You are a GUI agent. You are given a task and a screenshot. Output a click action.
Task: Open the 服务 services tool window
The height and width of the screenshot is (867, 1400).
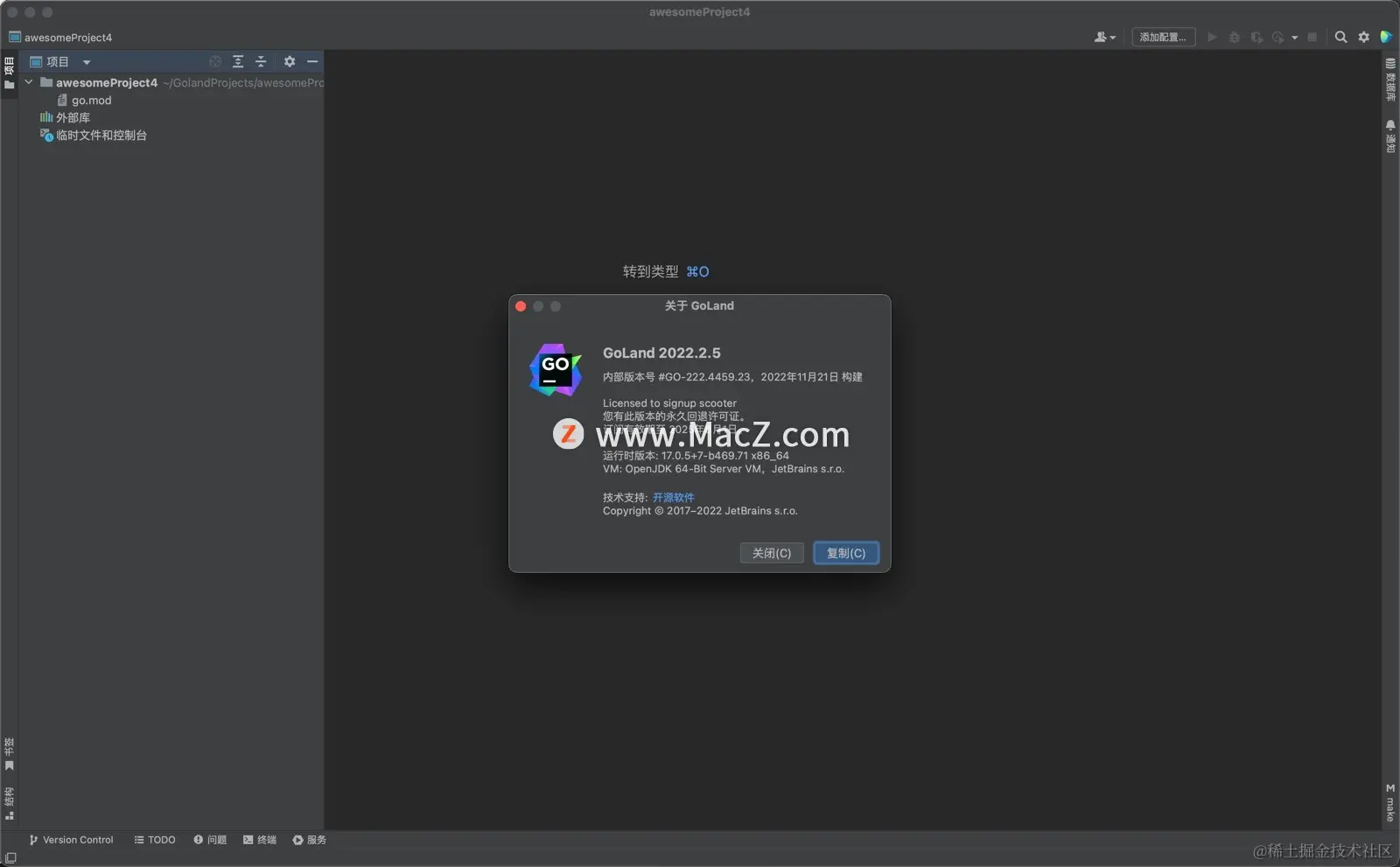310,840
